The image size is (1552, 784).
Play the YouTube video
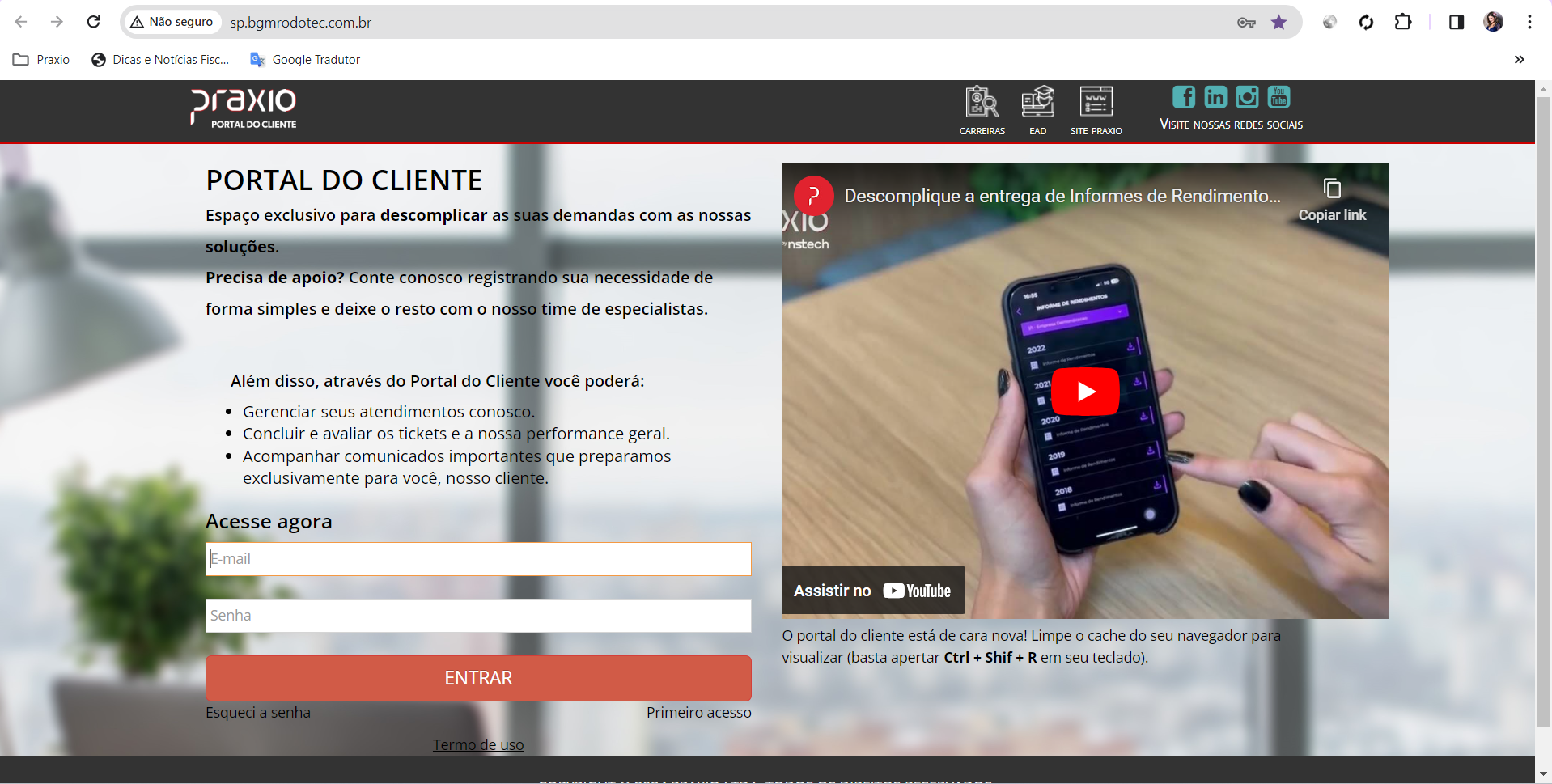pyautogui.click(x=1085, y=392)
